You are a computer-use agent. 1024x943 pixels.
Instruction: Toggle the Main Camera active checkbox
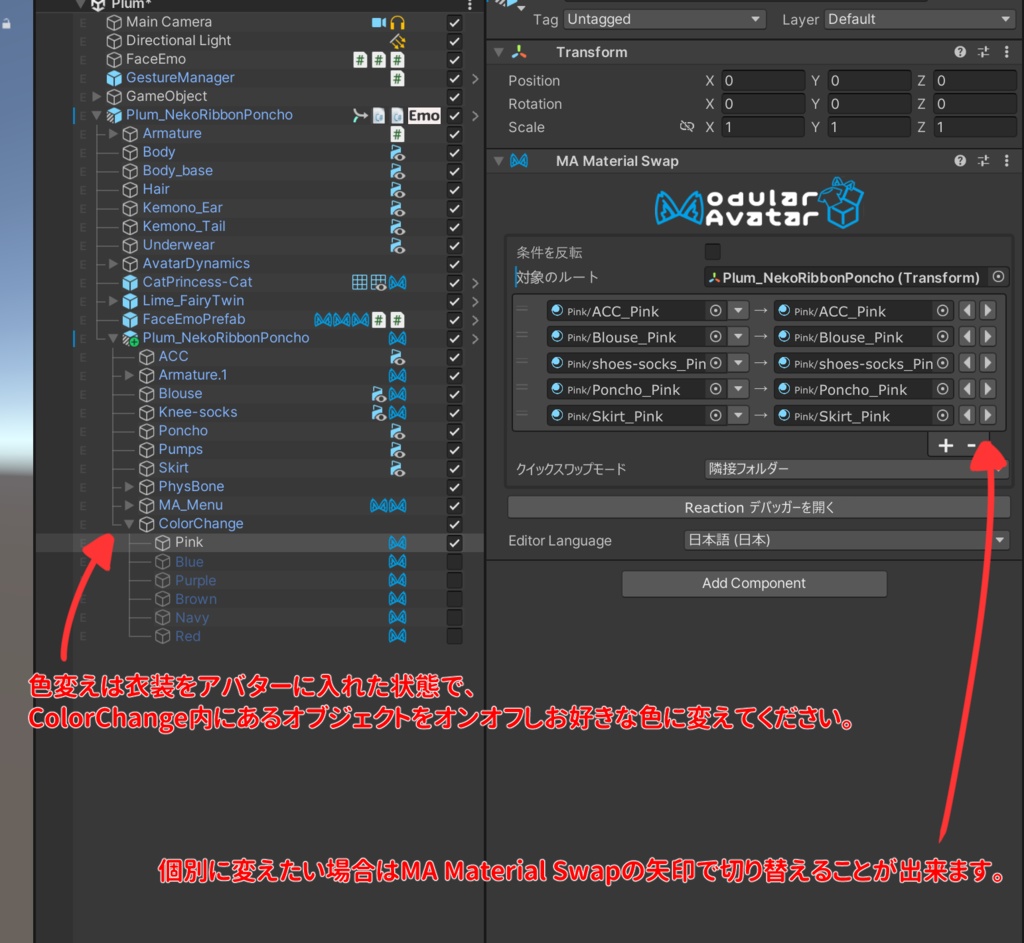455,23
